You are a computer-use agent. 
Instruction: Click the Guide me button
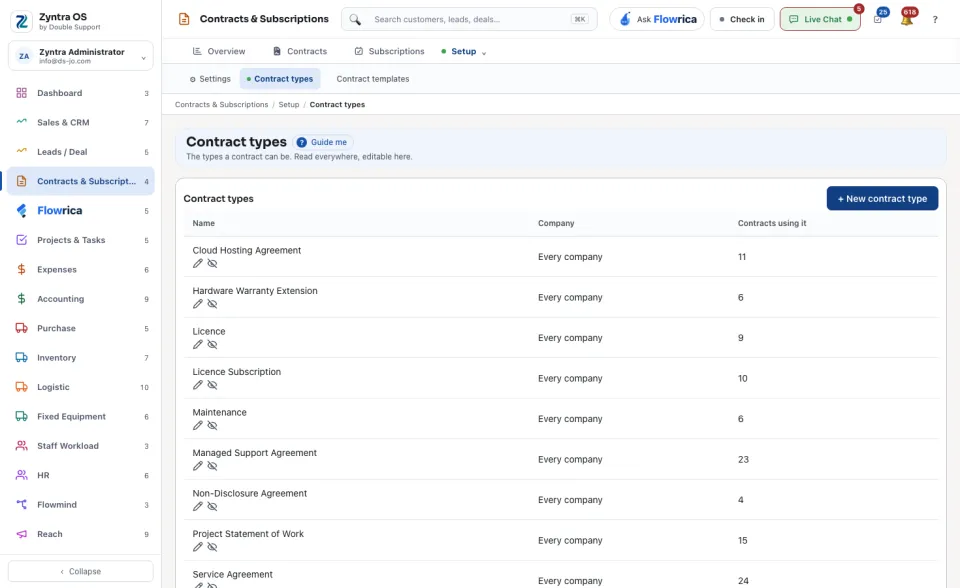(x=323, y=142)
